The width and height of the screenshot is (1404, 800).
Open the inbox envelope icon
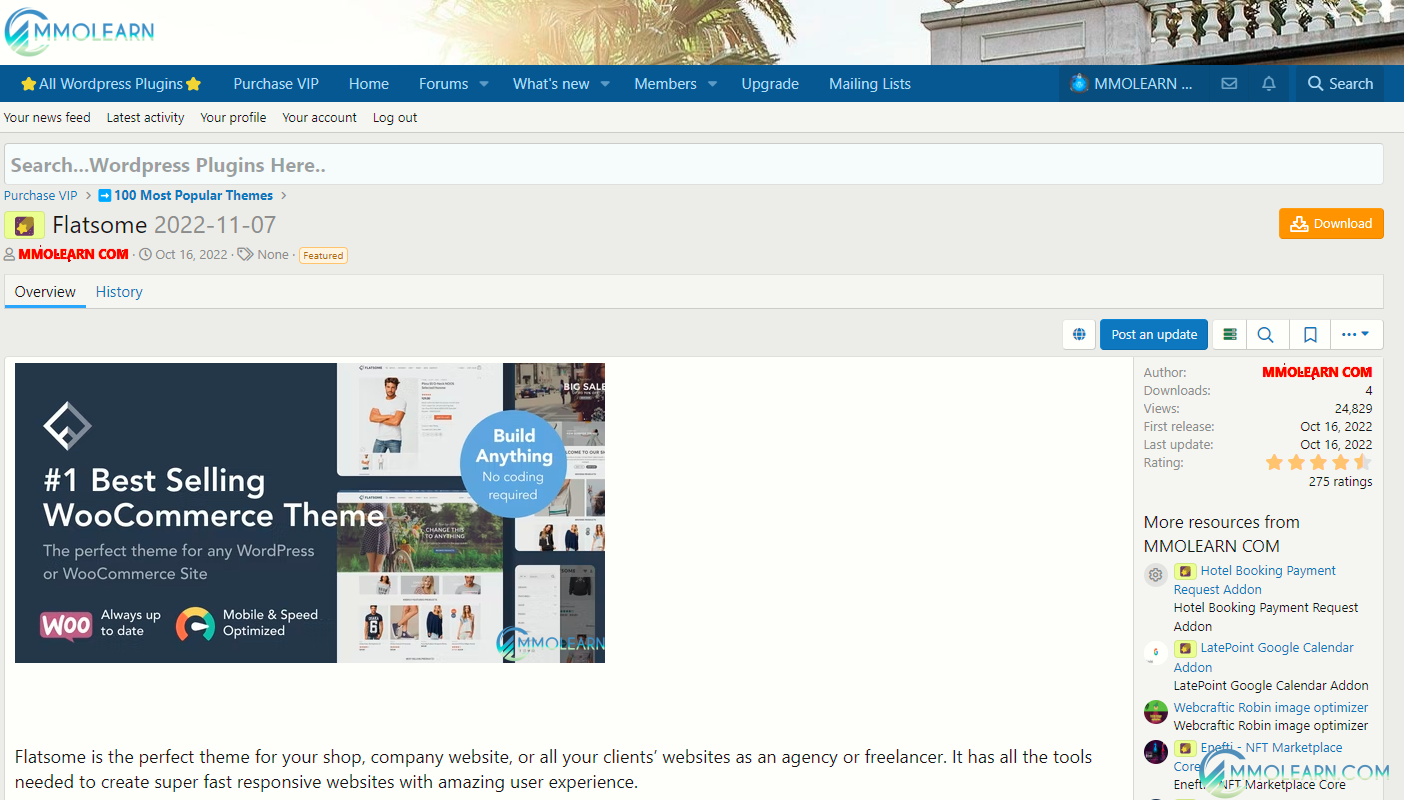(1229, 84)
